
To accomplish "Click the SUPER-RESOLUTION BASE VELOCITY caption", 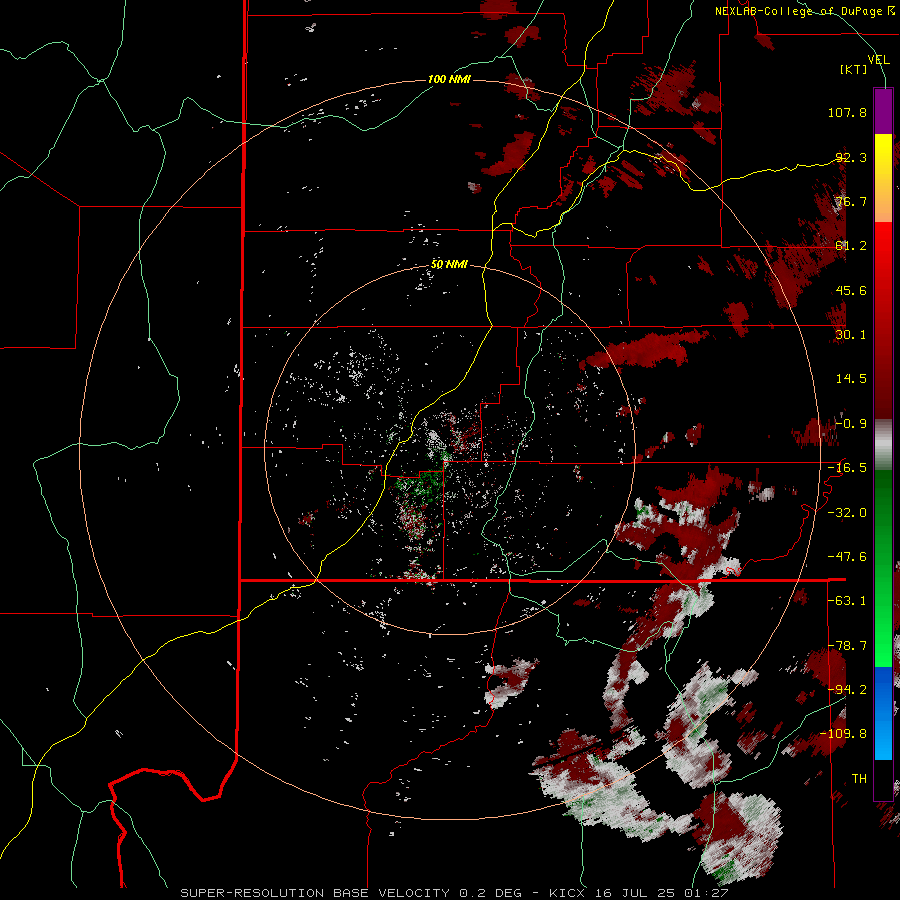I will coord(315,893).
